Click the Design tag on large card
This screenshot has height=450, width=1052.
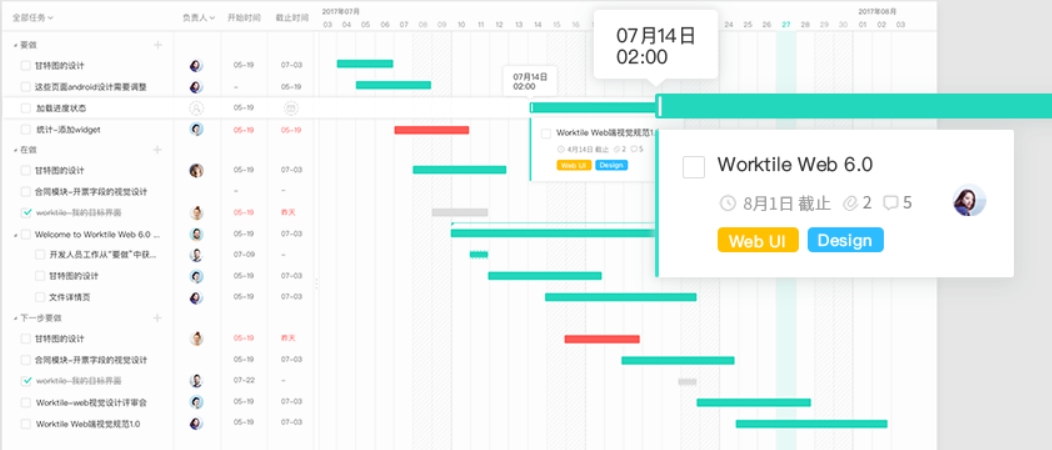pyautogui.click(x=845, y=240)
